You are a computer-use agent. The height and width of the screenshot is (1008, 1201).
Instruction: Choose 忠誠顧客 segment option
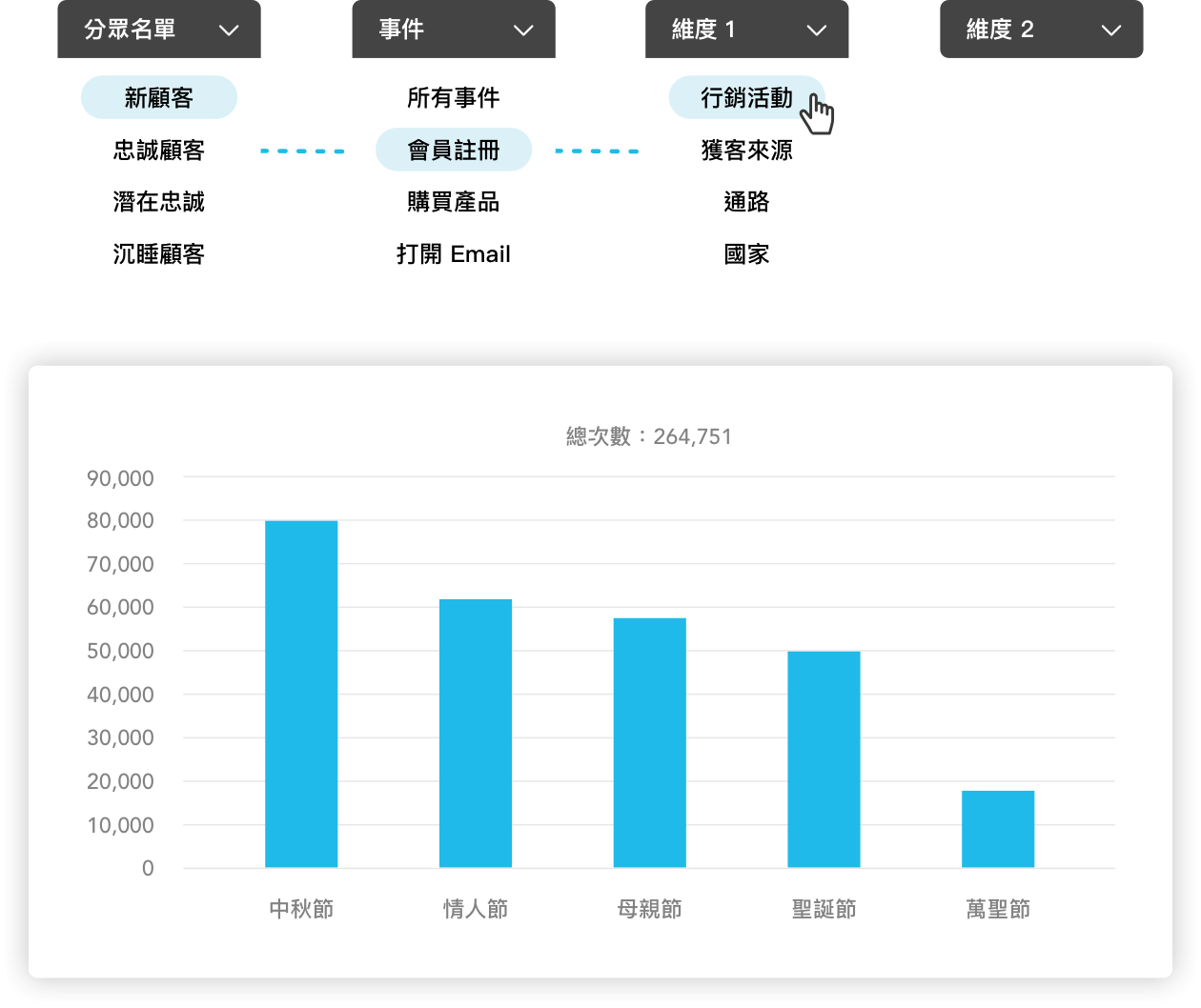click(159, 151)
